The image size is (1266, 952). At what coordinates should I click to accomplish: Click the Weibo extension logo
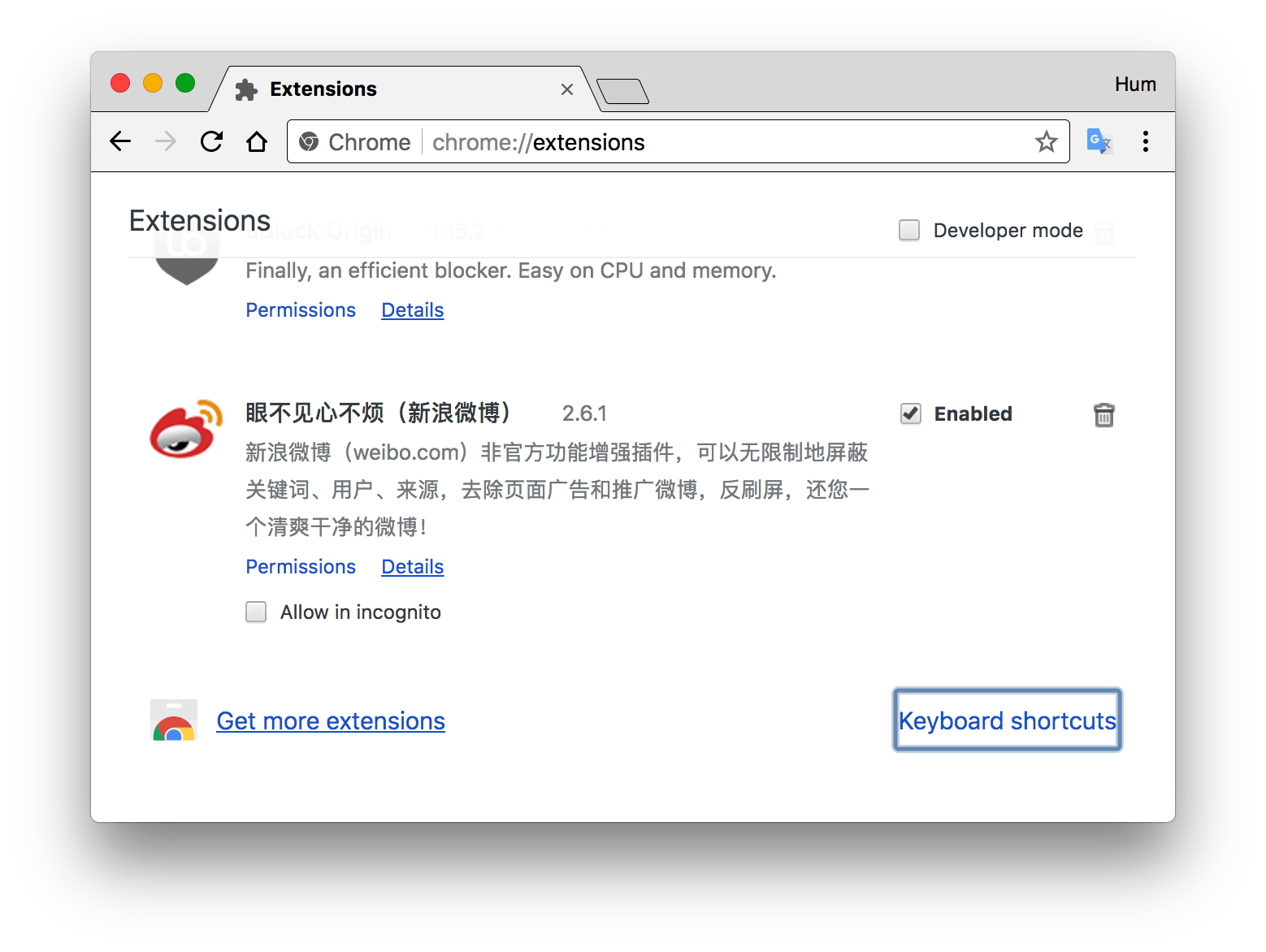pyautogui.click(x=186, y=428)
